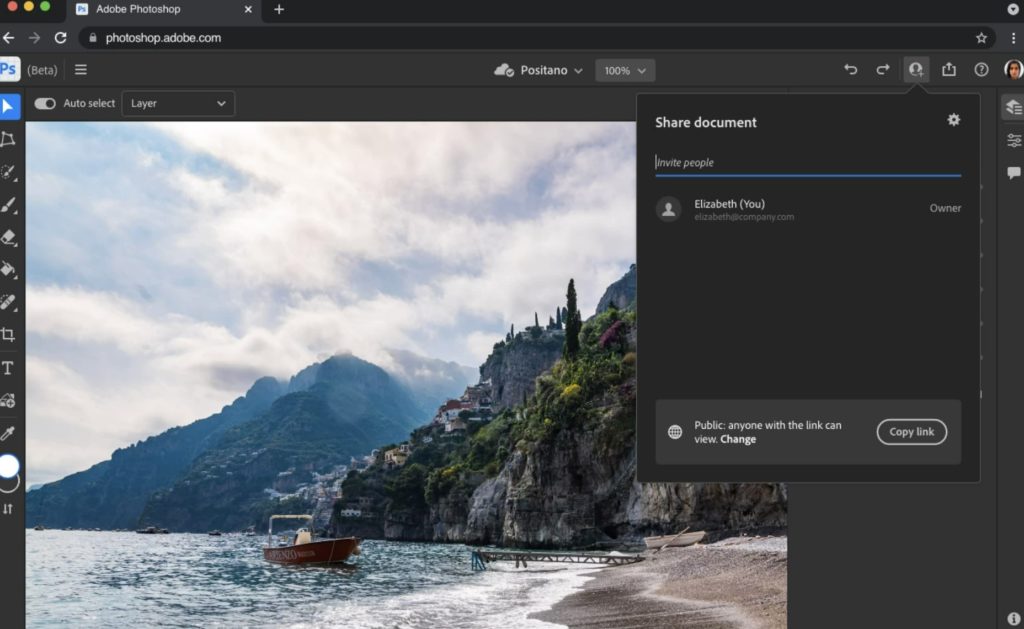
Task: Open a new browser tab
Action: click(279, 9)
